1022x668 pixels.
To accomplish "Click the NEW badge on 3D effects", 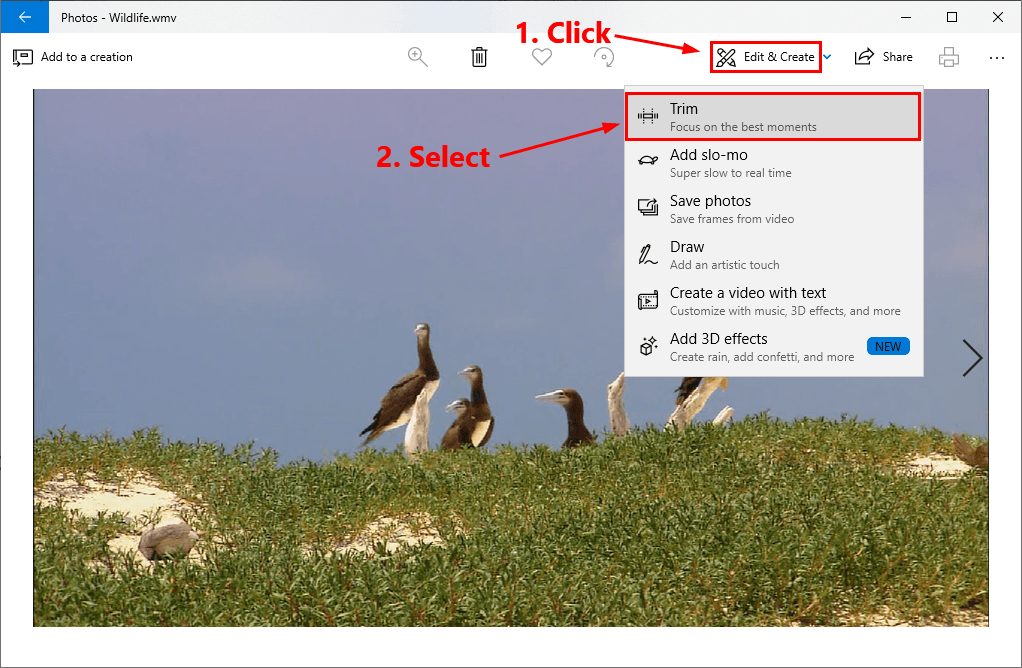I will 888,346.
